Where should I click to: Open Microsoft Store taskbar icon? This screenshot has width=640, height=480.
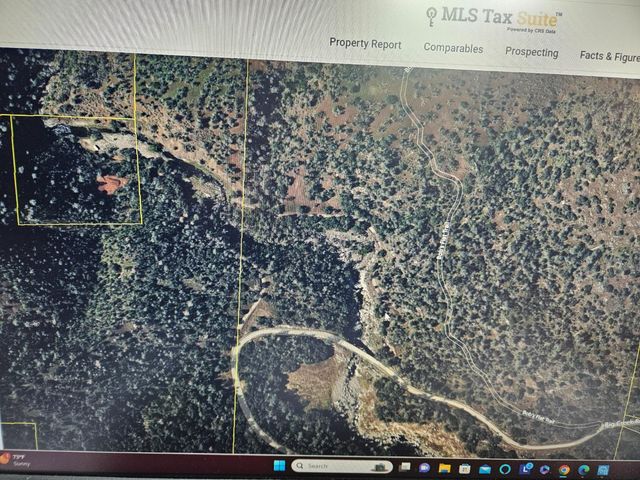[x=464, y=469]
